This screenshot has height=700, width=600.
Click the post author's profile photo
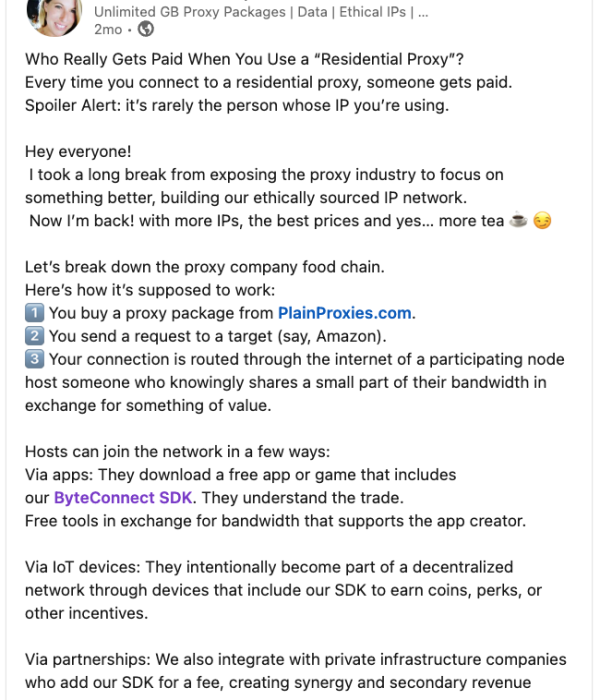[55, 16]
